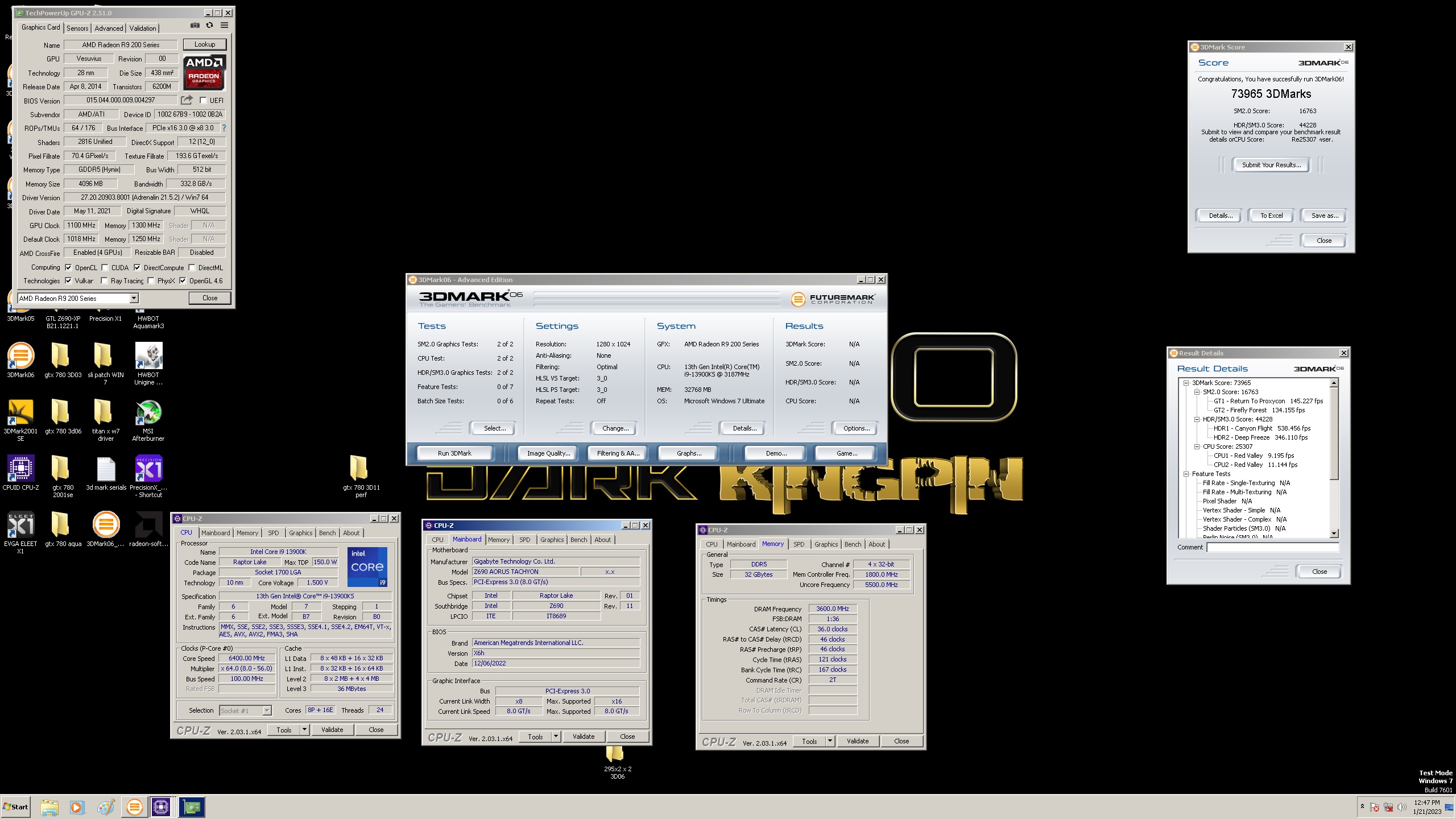Open the radeon-soft installer desktop icon
Image resolution: width=1456 pixels, height=819 pixels.
(x=148, y=529)
